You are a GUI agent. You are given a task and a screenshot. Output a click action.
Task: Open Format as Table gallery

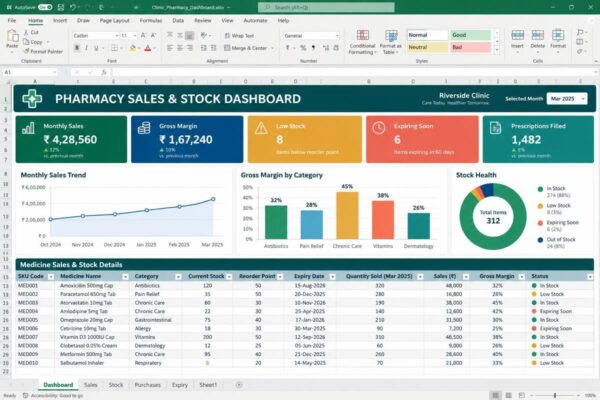tap(391, 42)
